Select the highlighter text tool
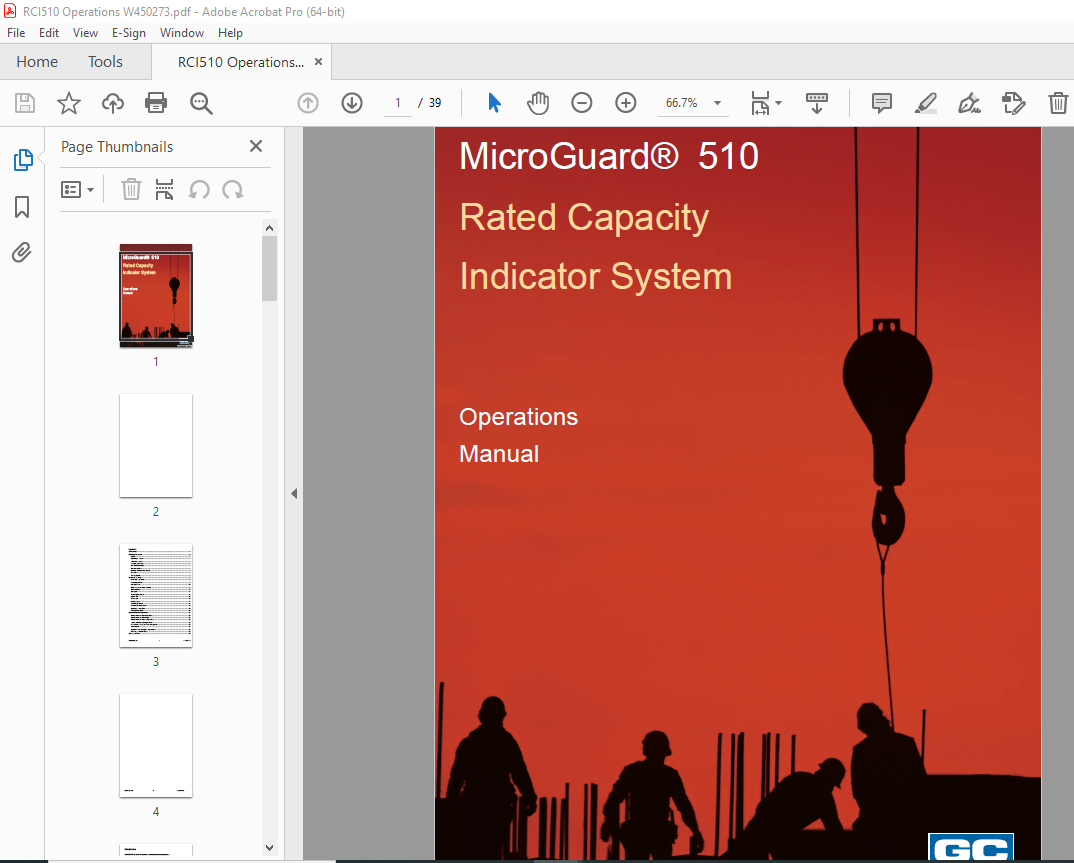This screenshot has height=863, width=1074. coord(925,103)
